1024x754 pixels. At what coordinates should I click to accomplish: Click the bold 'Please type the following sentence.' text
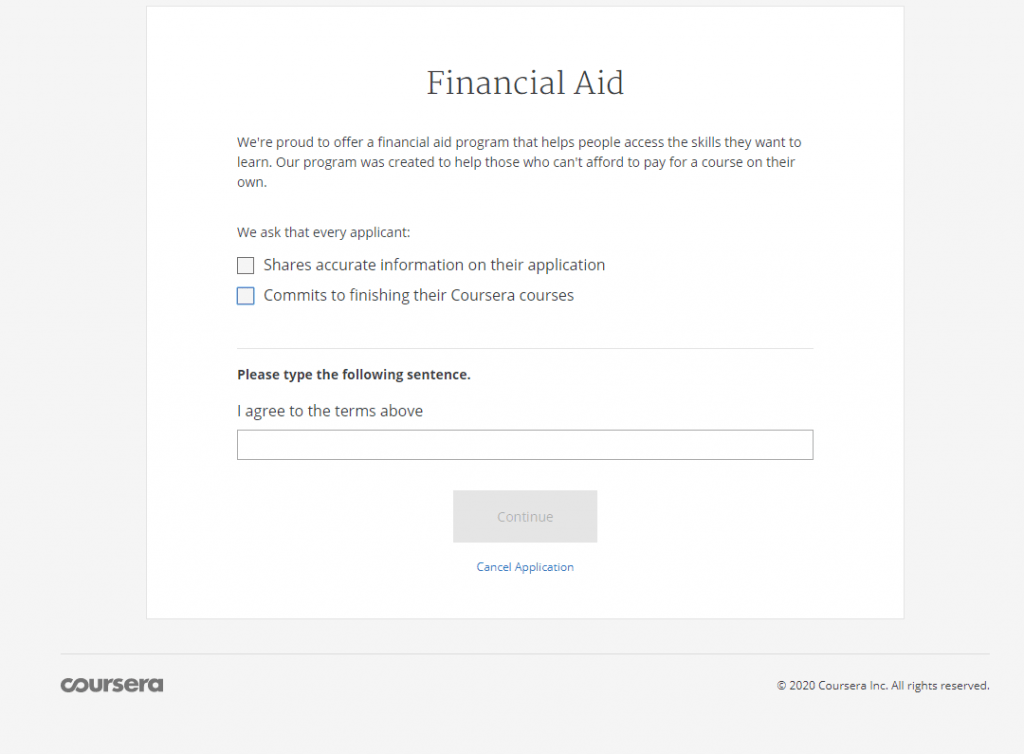click(353, 375)
